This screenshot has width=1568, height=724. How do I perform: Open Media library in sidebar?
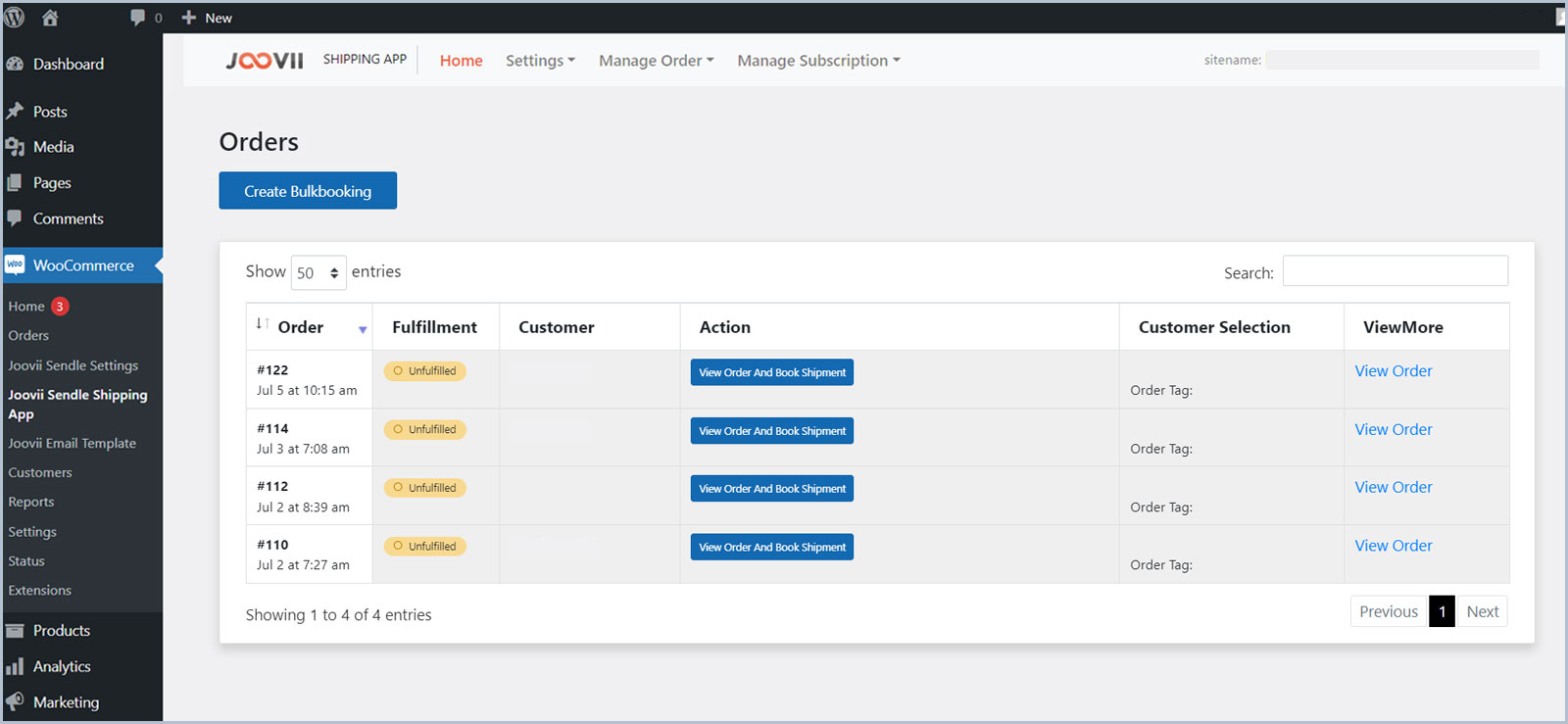(53, 147)
